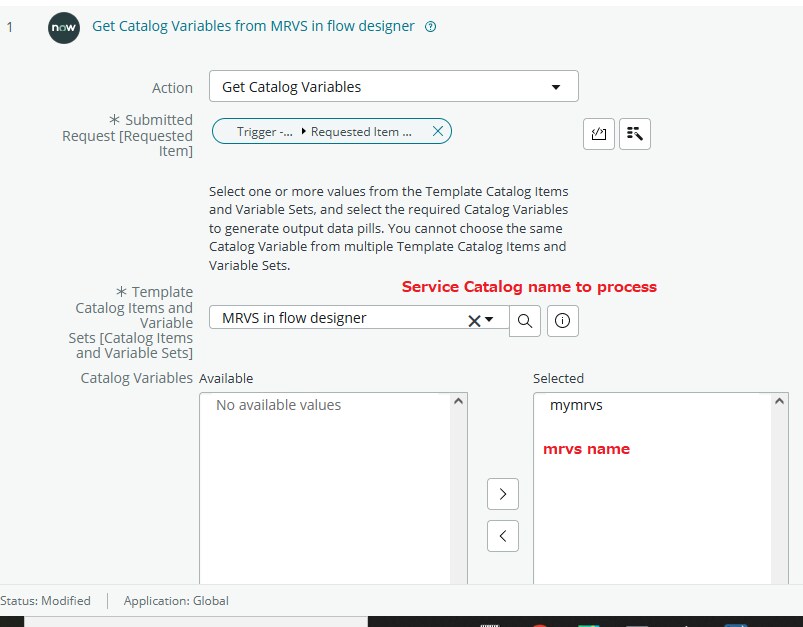Image resolution: width=803 pixels, height=627 pixels.
Task: Select 'mymrvs' in the Selected list
Action: (x=576, y=405)
